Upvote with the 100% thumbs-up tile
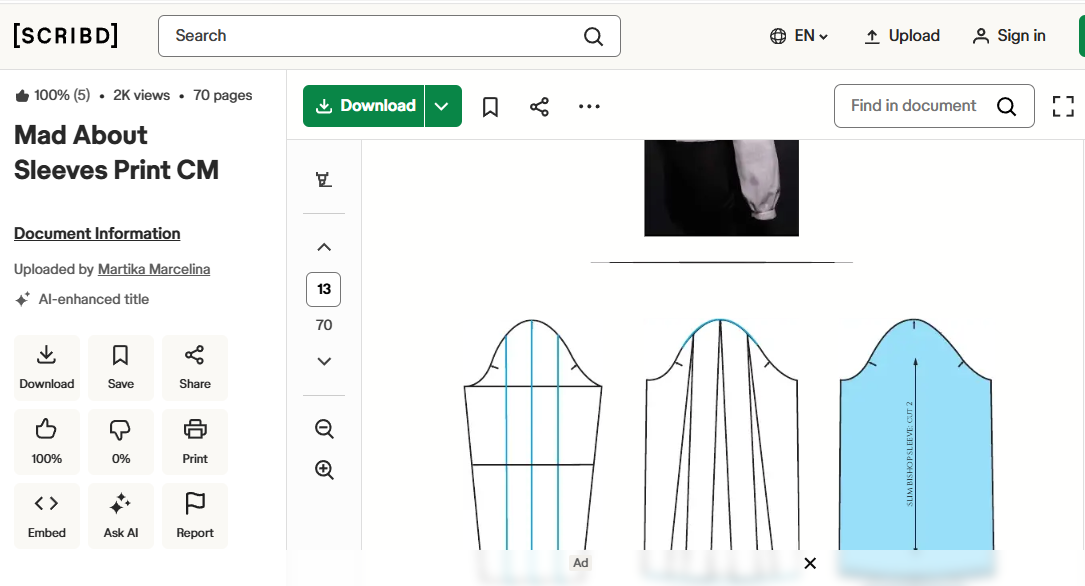 click(46, 441)
